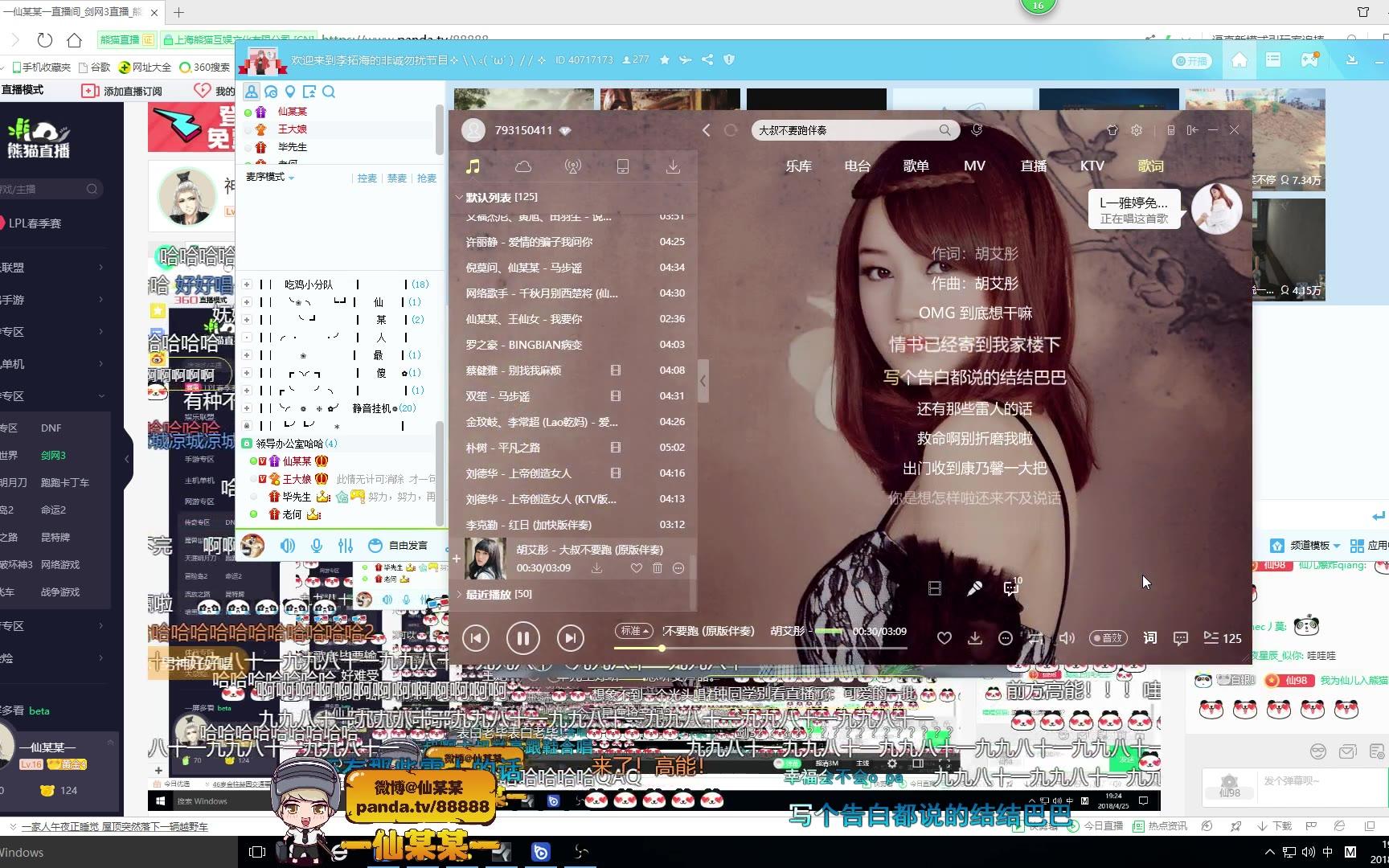
Task: Click the taskbar volume icon
Action: (1308, 852)
